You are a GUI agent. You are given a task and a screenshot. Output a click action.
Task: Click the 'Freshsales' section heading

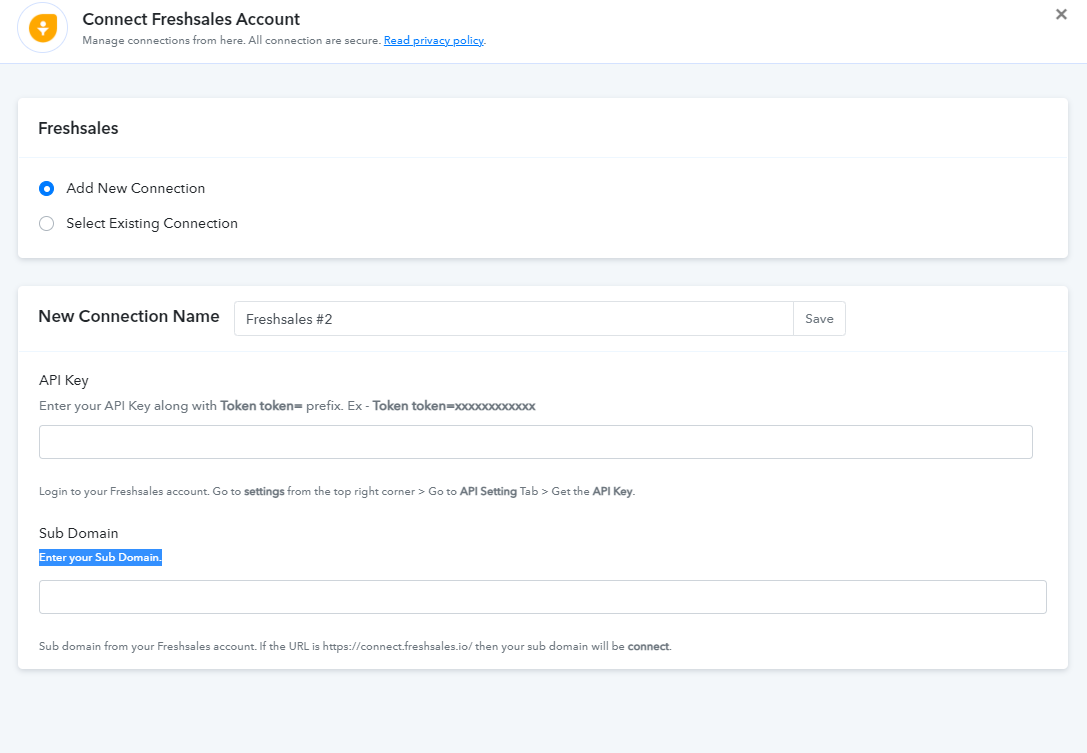78,128
